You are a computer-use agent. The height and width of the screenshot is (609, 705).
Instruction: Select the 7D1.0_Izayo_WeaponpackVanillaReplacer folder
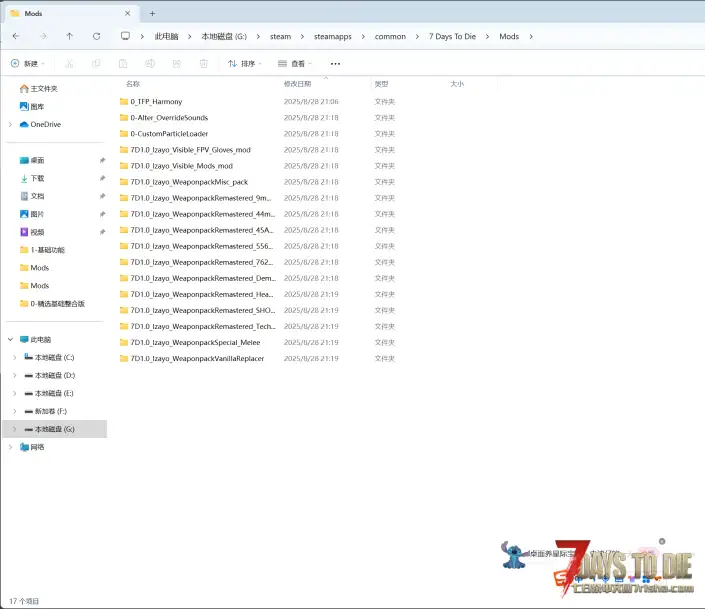pyautogui.click(x=196, y=358)
